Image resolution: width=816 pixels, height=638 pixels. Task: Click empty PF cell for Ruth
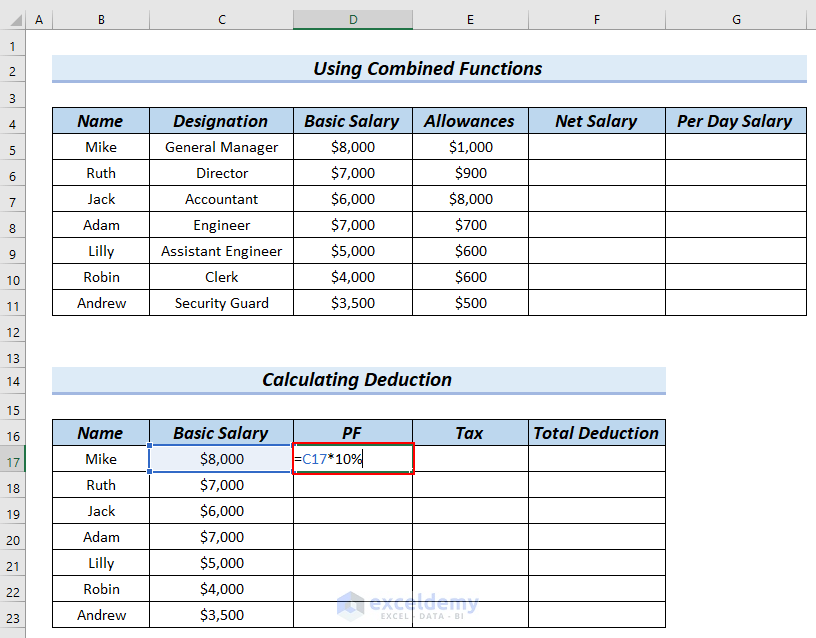[353, 485]
